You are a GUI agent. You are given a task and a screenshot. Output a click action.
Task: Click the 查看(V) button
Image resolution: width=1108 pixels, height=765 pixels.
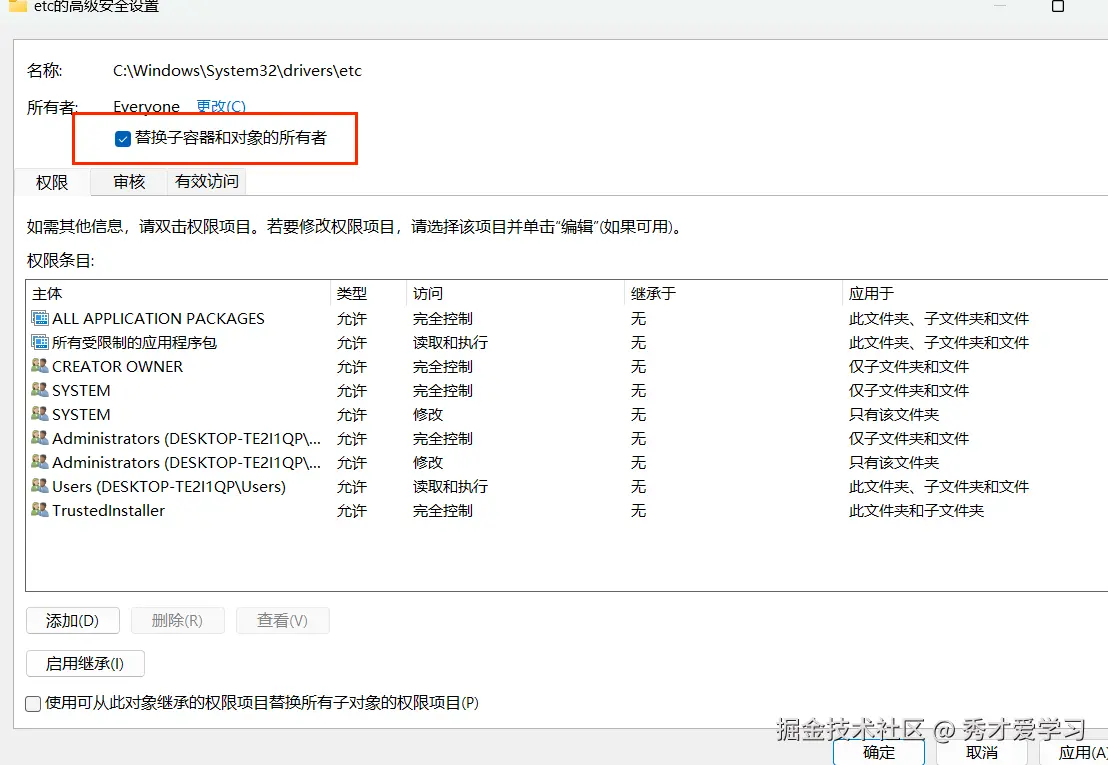click(283, 621)
